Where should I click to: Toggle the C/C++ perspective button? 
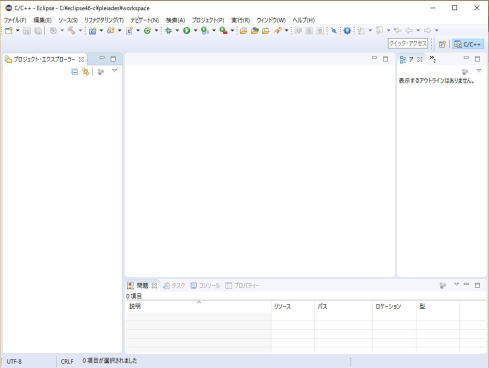pos(468,44)
